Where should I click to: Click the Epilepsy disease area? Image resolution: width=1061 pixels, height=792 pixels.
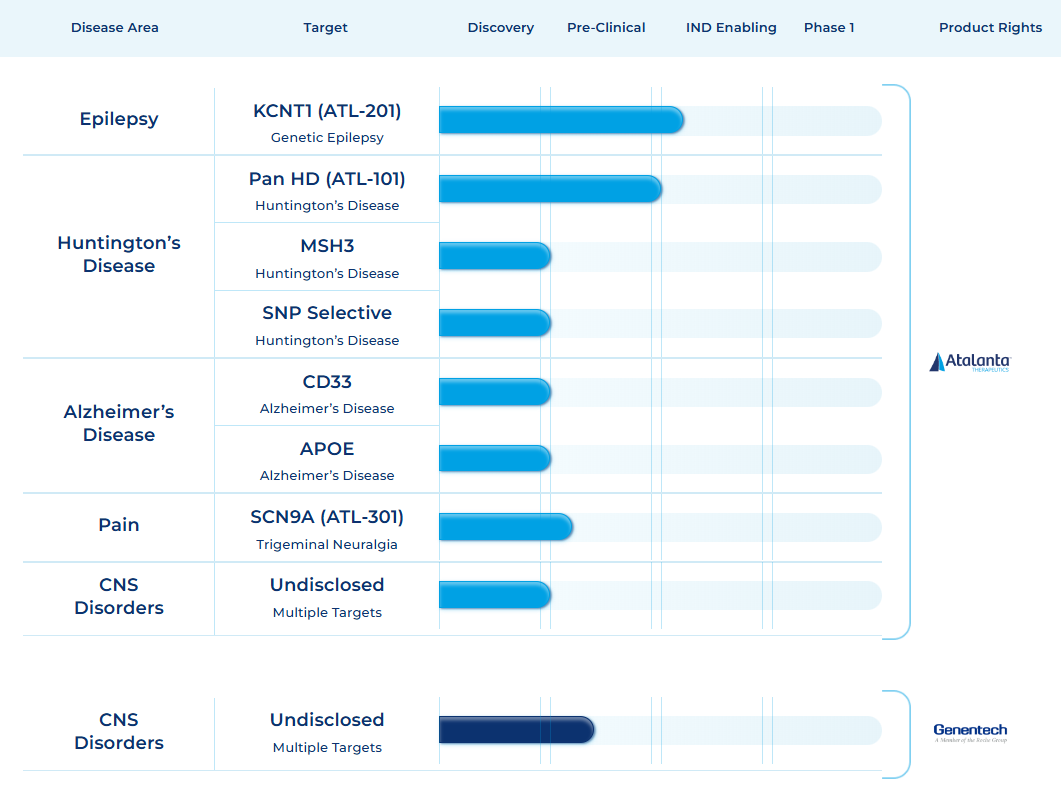pos(119,119)
